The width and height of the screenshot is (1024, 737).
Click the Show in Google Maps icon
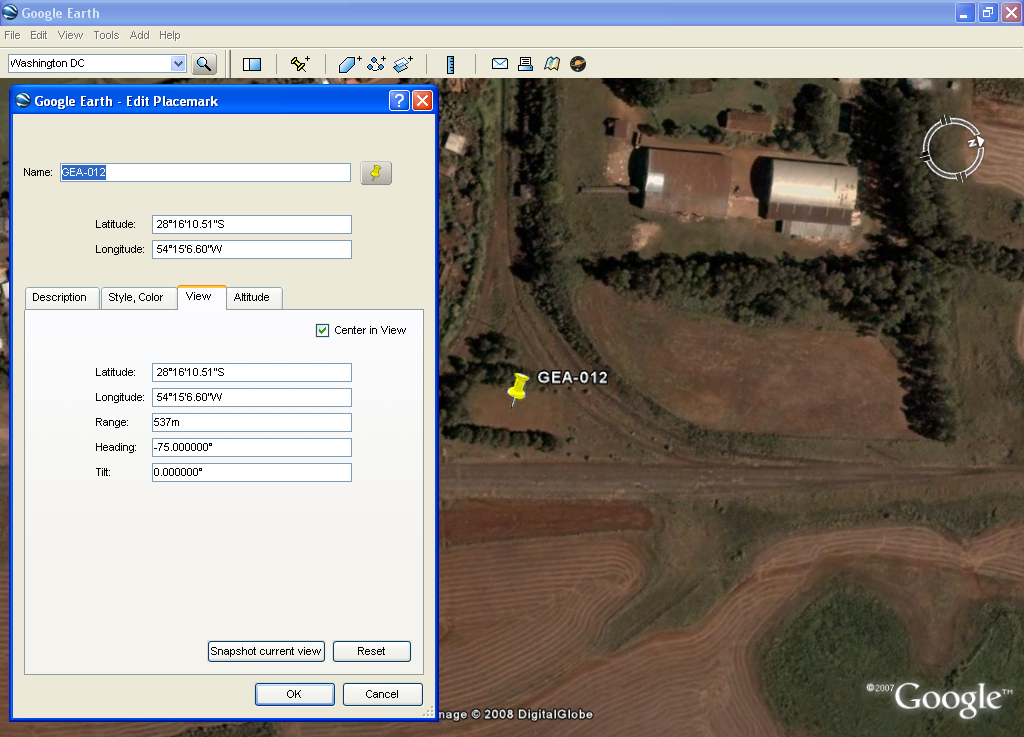tap(552, 63)
